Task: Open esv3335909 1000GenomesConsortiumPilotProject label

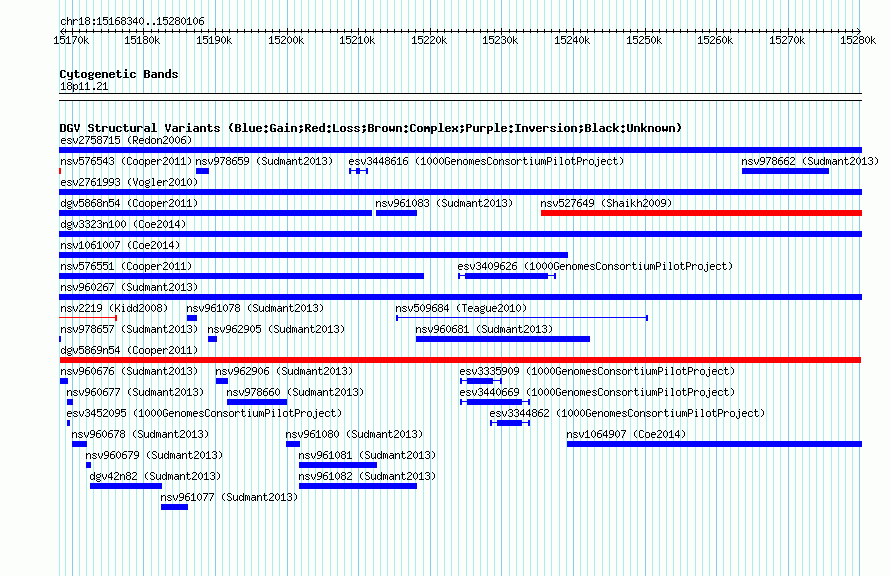Action: [x=597, y=371]
